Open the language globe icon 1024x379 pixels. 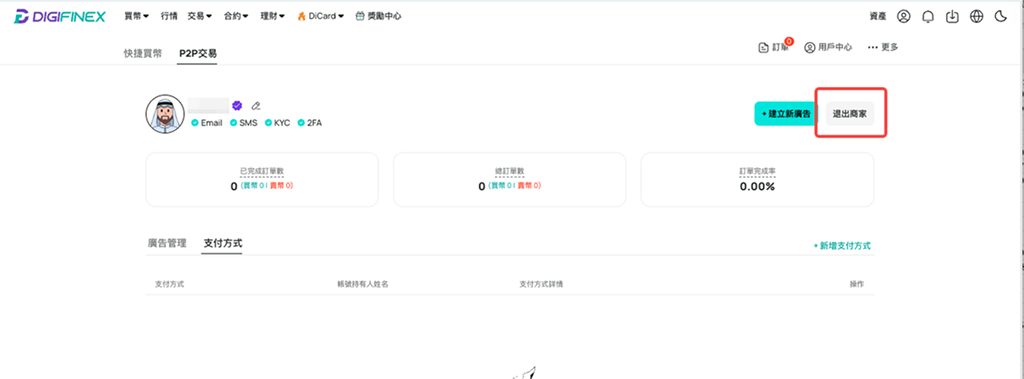click(x=976, y=16)
